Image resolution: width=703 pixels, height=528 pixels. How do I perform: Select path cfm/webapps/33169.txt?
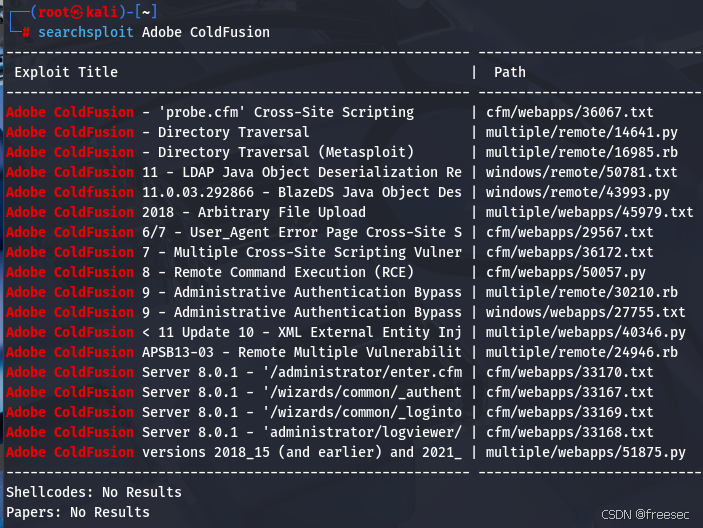pyautogui.click(x=570, y=412)
